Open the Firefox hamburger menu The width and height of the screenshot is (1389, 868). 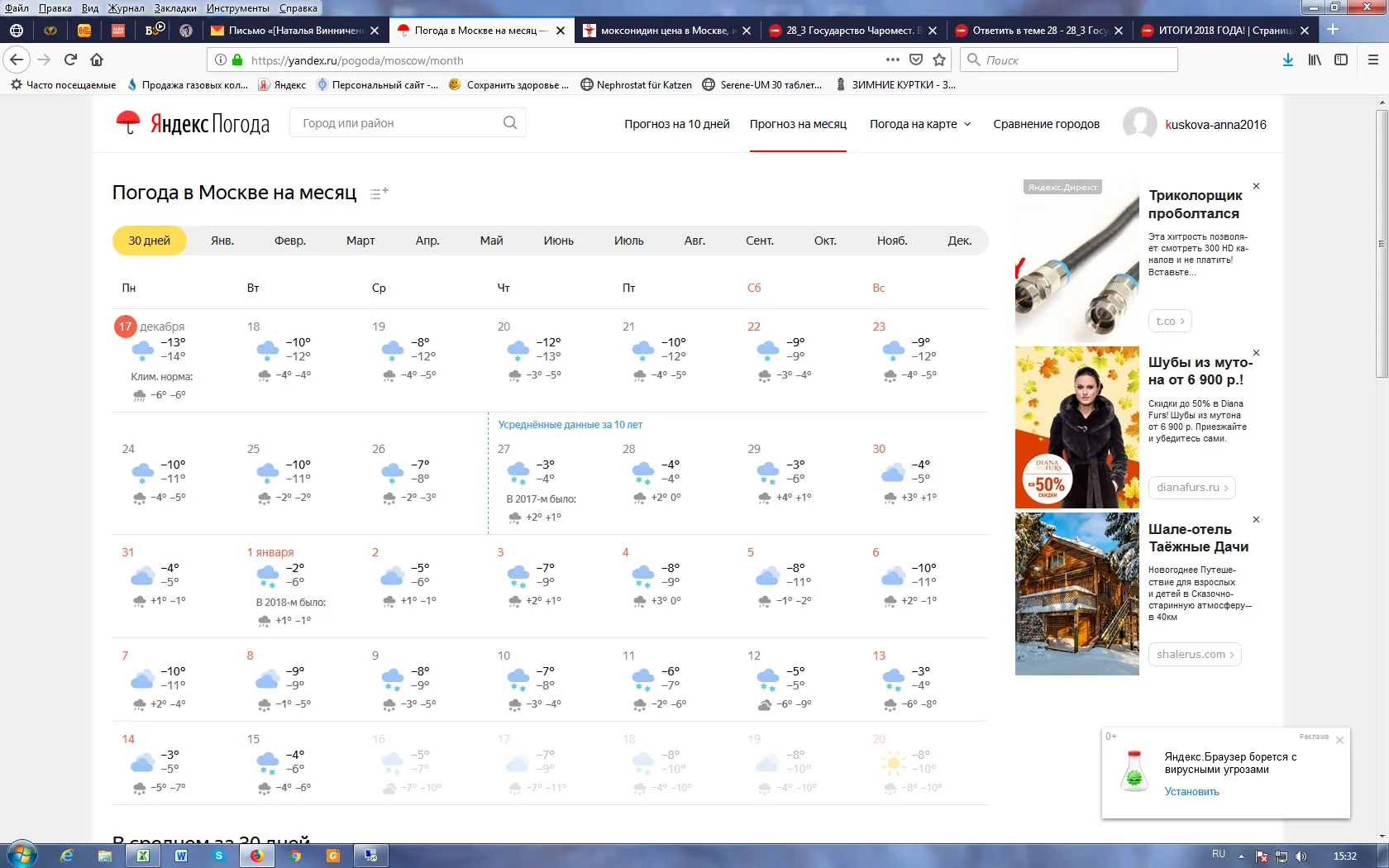click(x=1372, y=60)
